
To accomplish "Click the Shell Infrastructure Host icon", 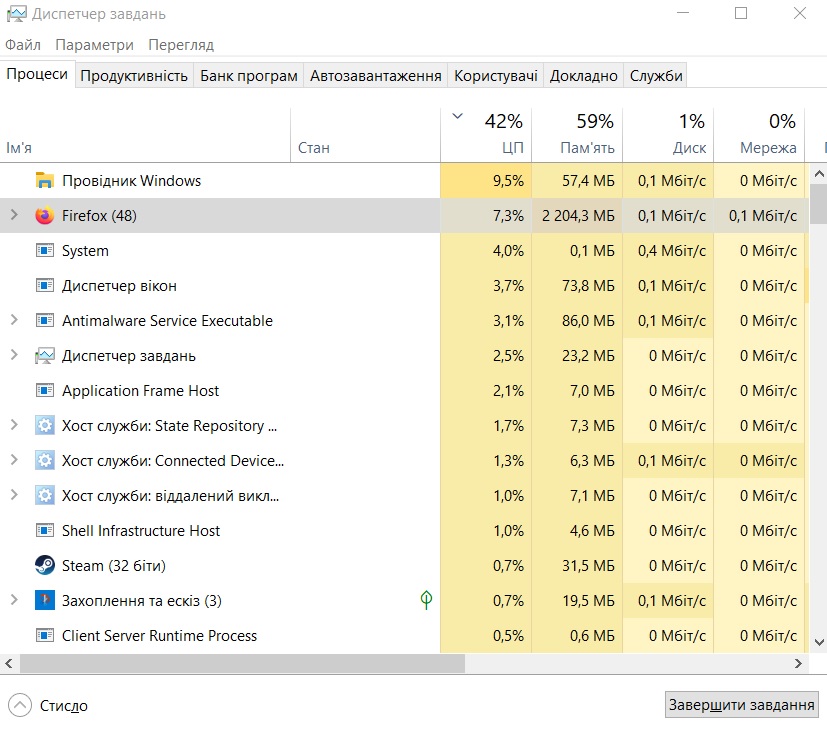I will 45,531.
